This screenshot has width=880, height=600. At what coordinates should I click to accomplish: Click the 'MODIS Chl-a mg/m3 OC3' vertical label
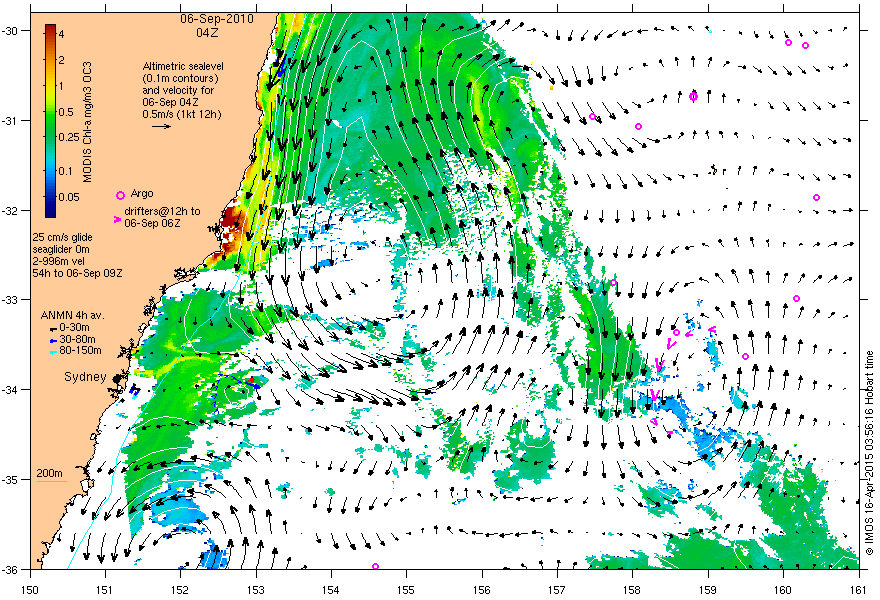87,122
